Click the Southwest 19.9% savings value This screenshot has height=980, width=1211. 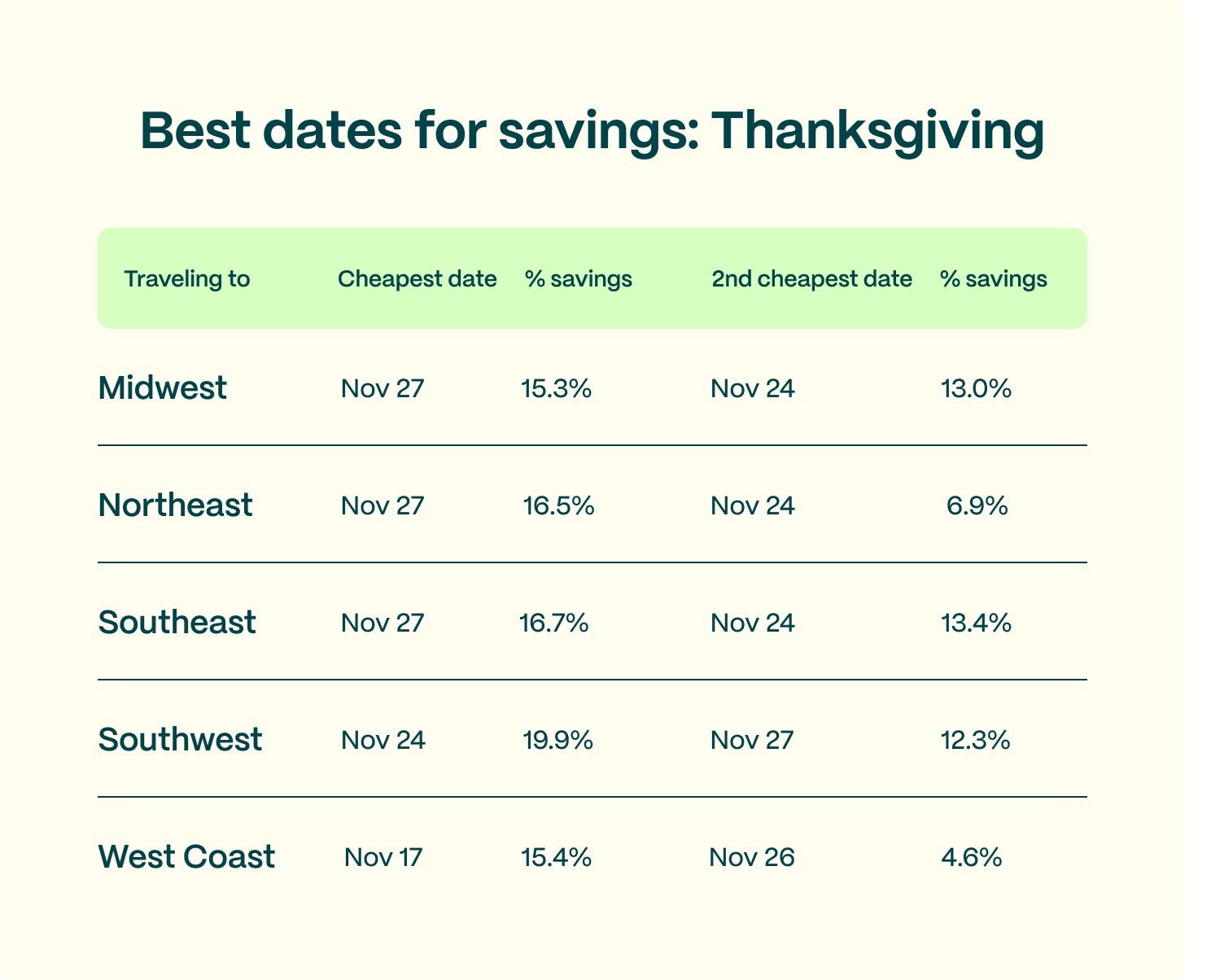point(557,740)
